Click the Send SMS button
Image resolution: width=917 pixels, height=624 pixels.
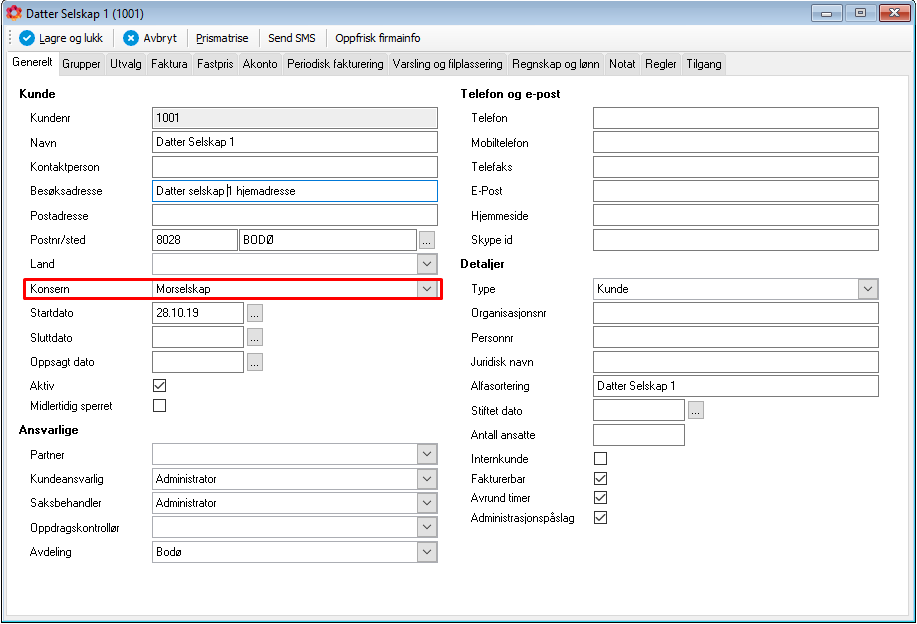point(292,38)
